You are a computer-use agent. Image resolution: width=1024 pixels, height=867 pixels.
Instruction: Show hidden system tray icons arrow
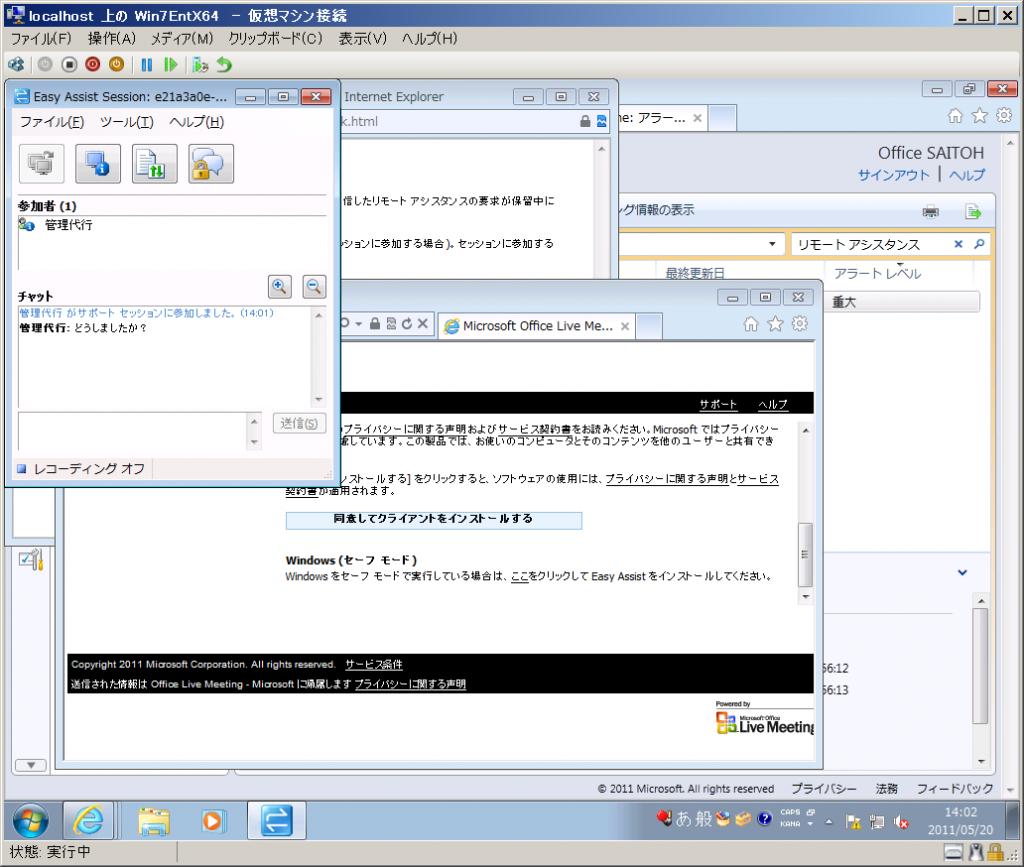pyautogui.click(x=828, y=821)
